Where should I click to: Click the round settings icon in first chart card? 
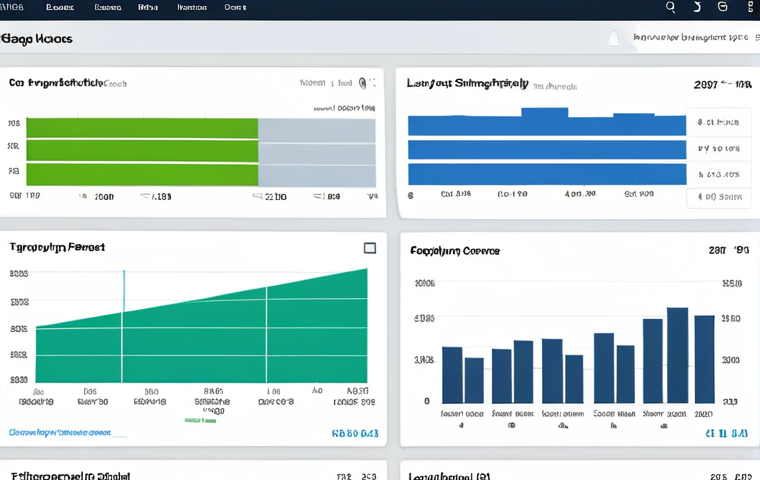362,83
